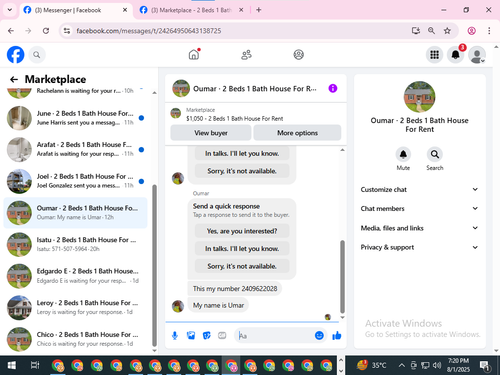Send lower 'Sorry, it's not available.' reply
Viewport: 500px width, 375px height.
point(242,266)
